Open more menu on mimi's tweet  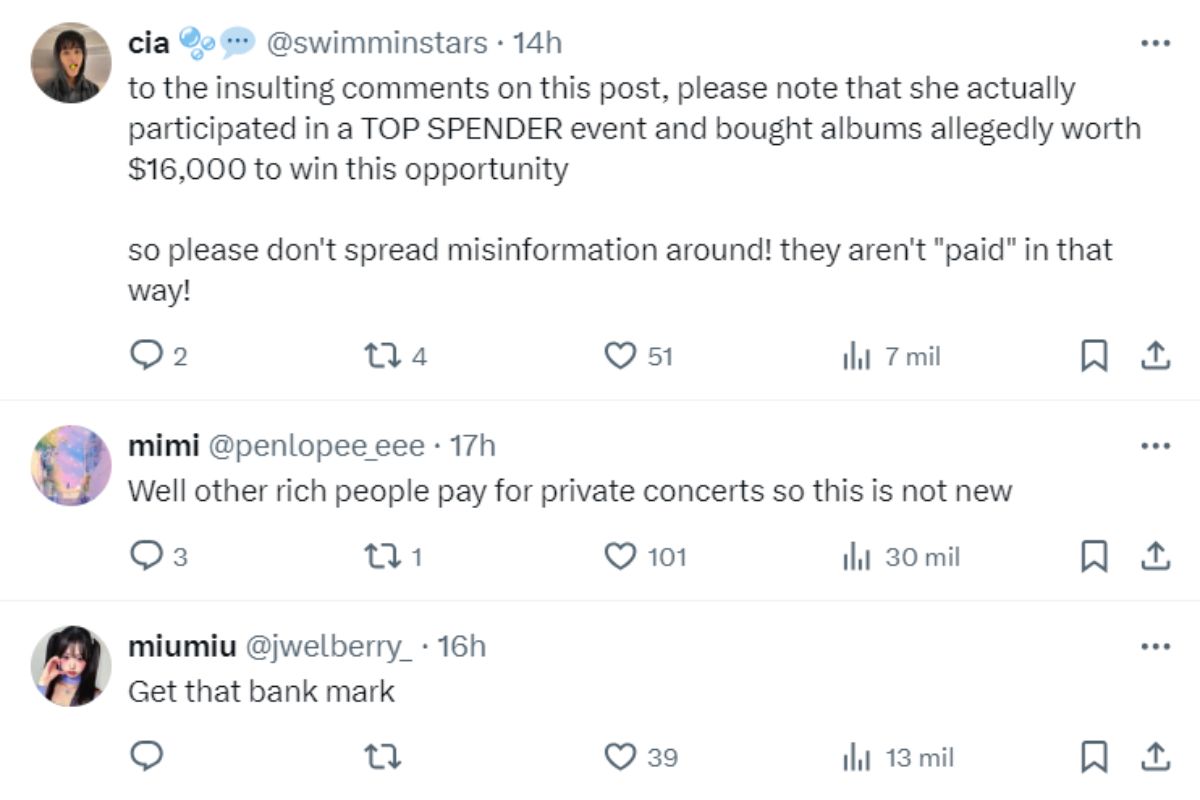[1155, 446]
